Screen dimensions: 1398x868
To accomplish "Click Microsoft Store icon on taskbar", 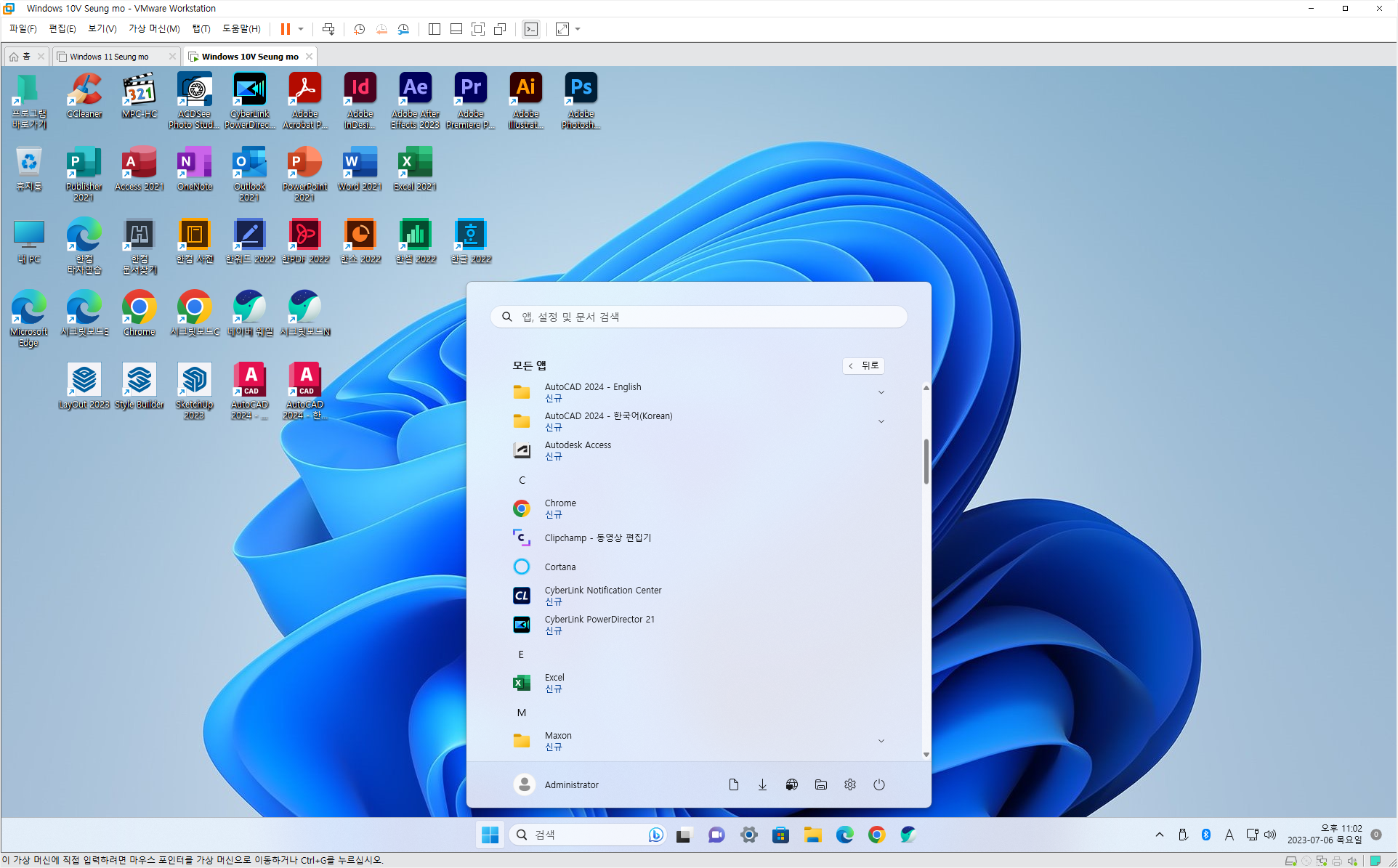I will click(x=780, y=835).
